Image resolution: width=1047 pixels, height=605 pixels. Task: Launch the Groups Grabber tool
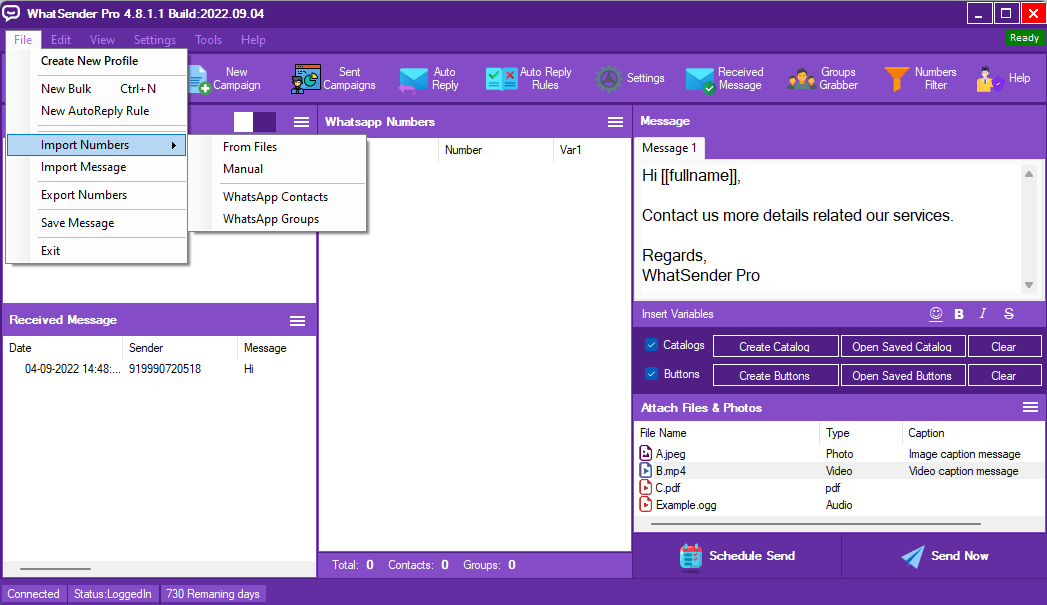tap(822, 79)
